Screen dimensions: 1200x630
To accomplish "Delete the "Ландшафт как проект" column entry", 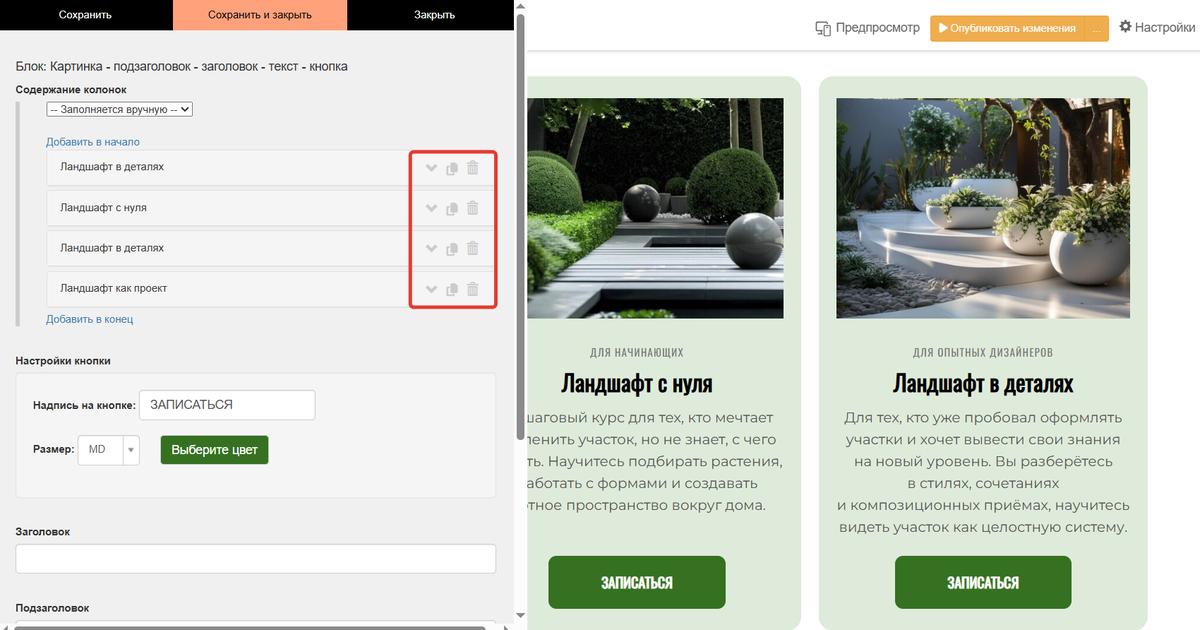I will pos(472,288).
